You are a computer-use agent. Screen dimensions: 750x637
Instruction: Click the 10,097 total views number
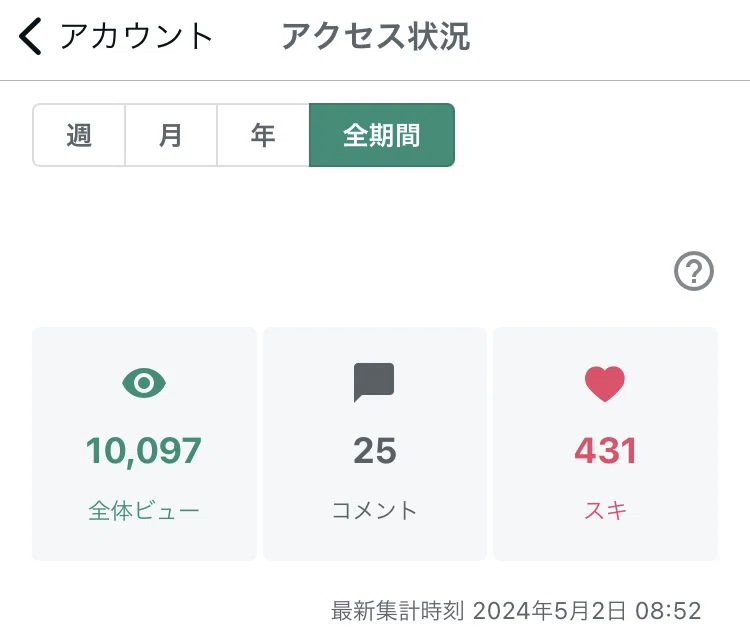tap(144, 451)
